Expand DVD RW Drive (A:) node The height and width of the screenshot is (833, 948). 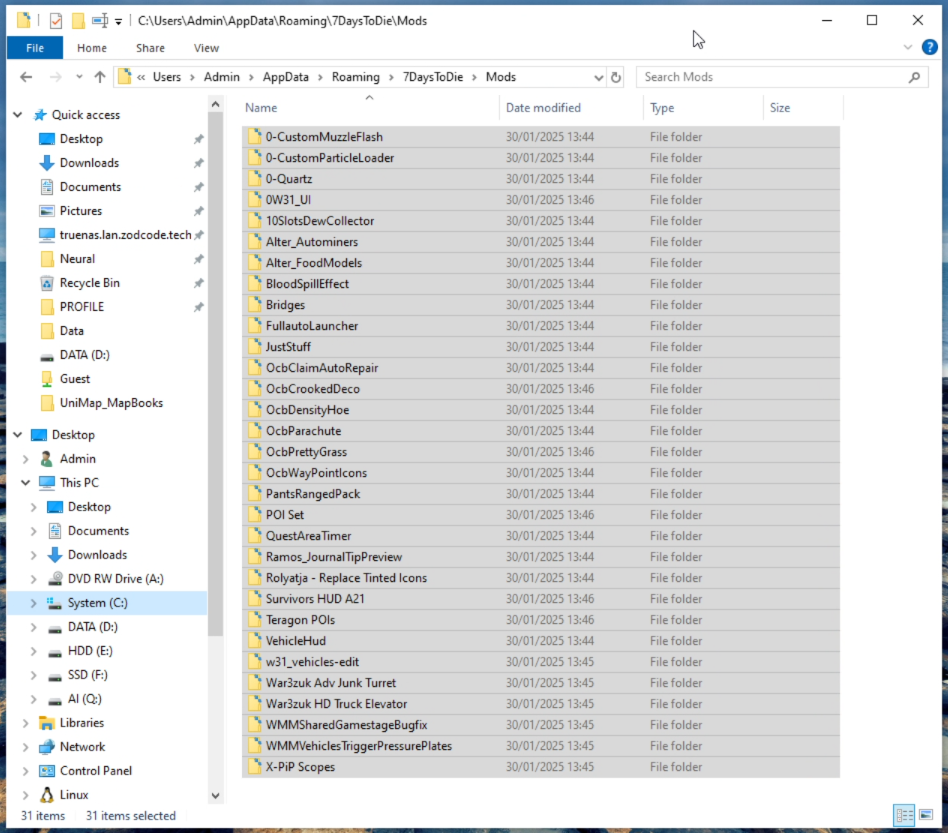[x=33, y=579]
